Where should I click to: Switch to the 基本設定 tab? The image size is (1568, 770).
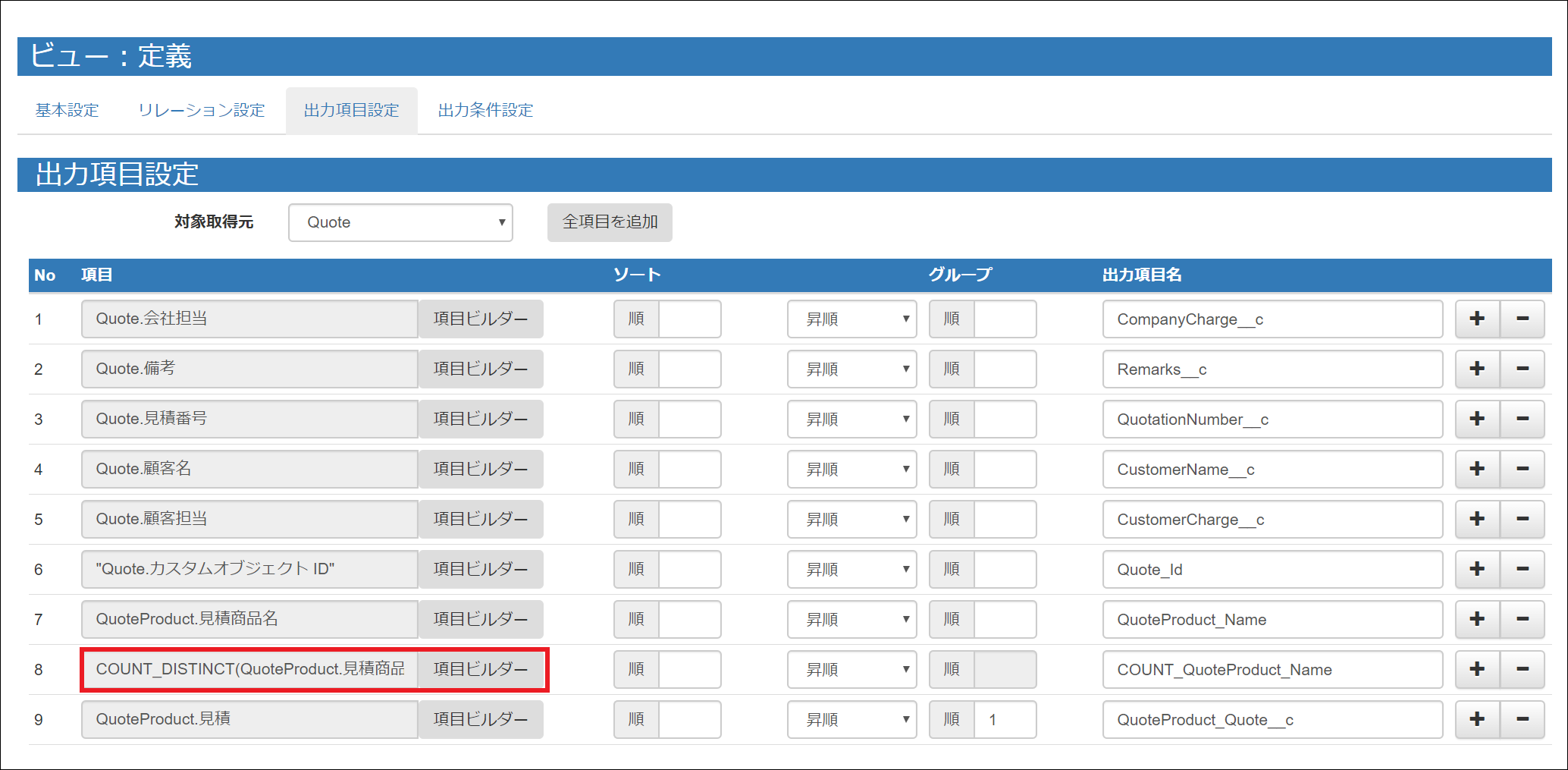point(65,109)
